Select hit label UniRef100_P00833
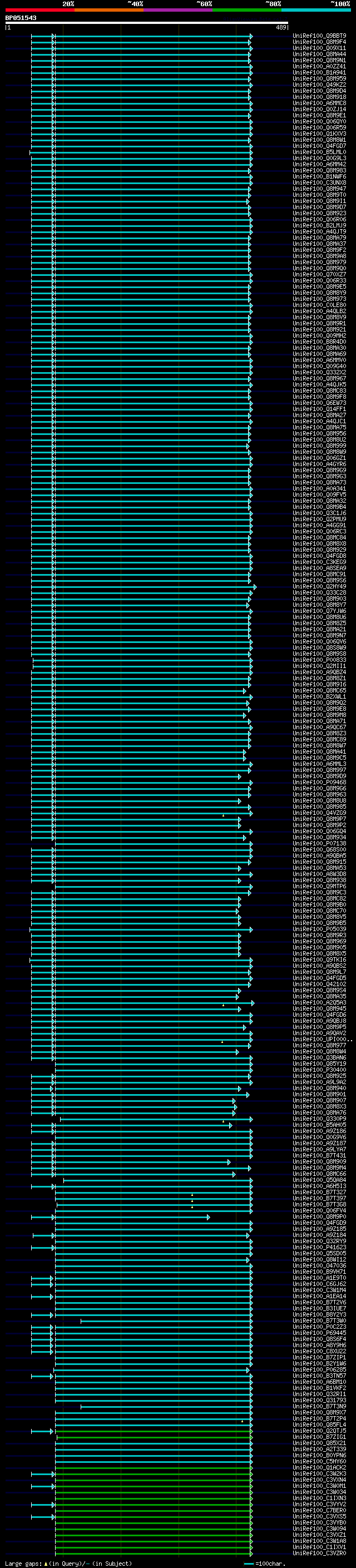This screenshot has width=356, height=1568. pos(319,660)
